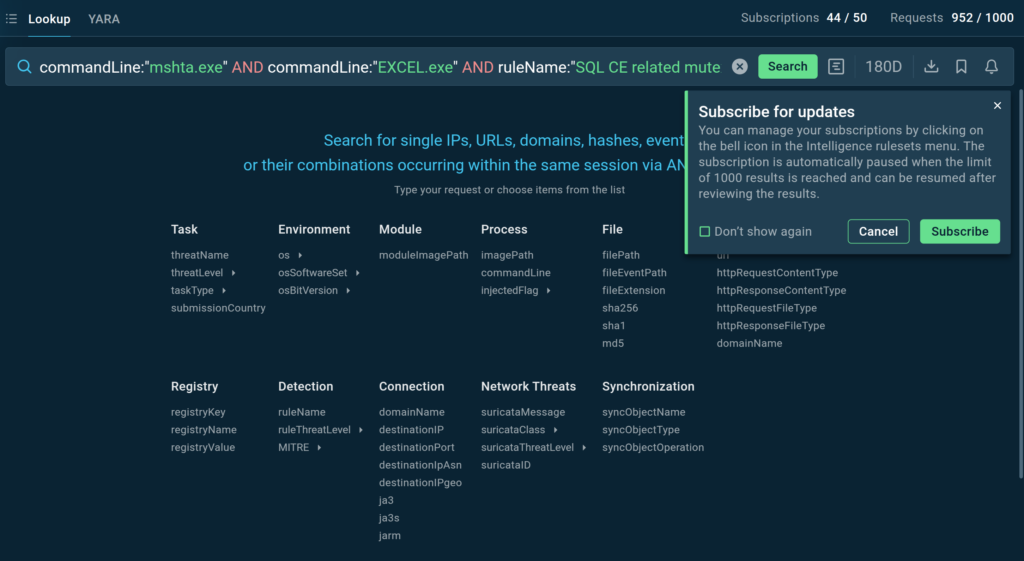Open the list menu icon next to Lookup
The width and height of the screenshot is (1024, 561).
[x=11, y=19]
